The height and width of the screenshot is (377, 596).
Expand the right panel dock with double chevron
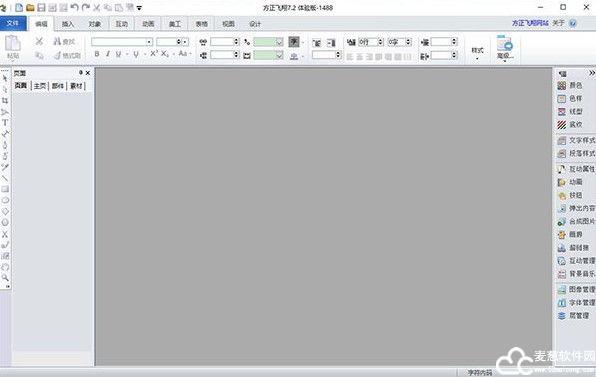tap(592, 73)
